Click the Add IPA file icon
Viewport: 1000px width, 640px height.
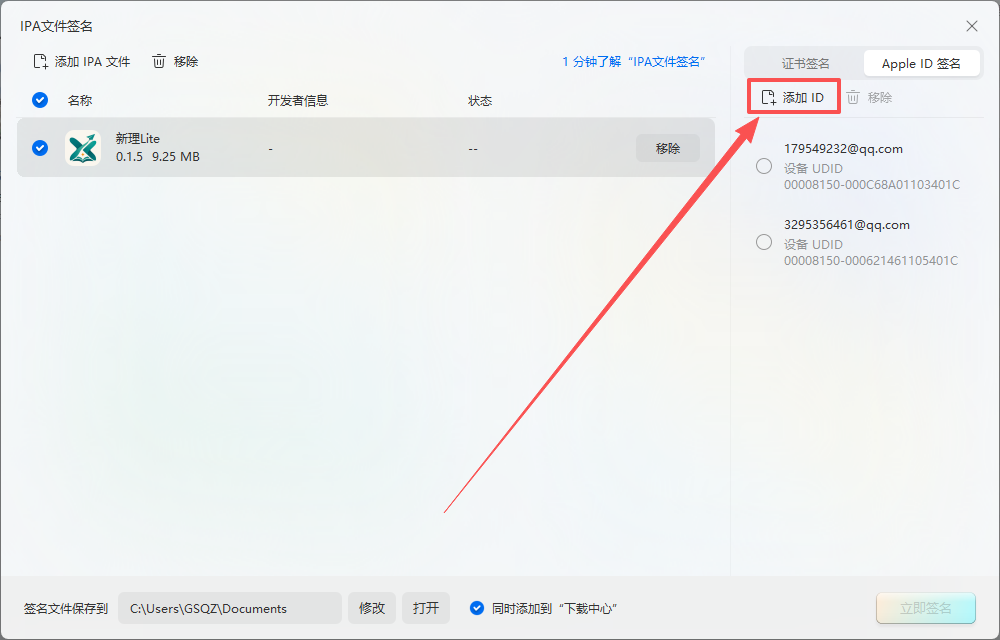(x=40, y=62)
